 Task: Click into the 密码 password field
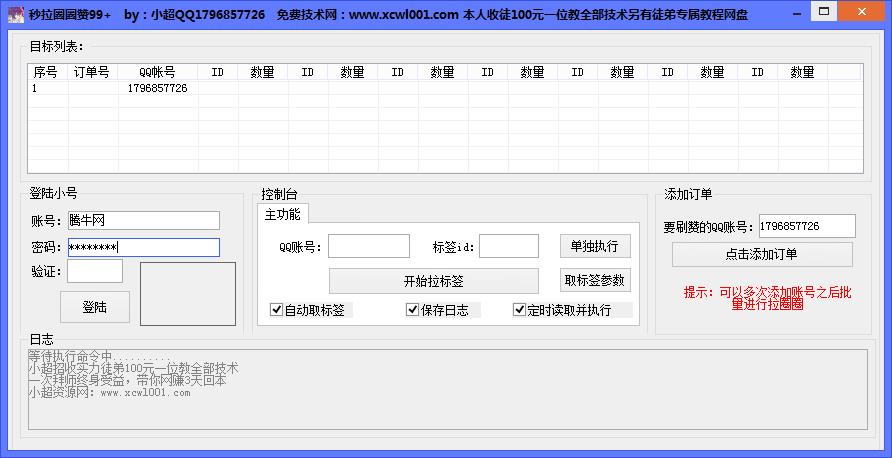(x=143, y=247)
